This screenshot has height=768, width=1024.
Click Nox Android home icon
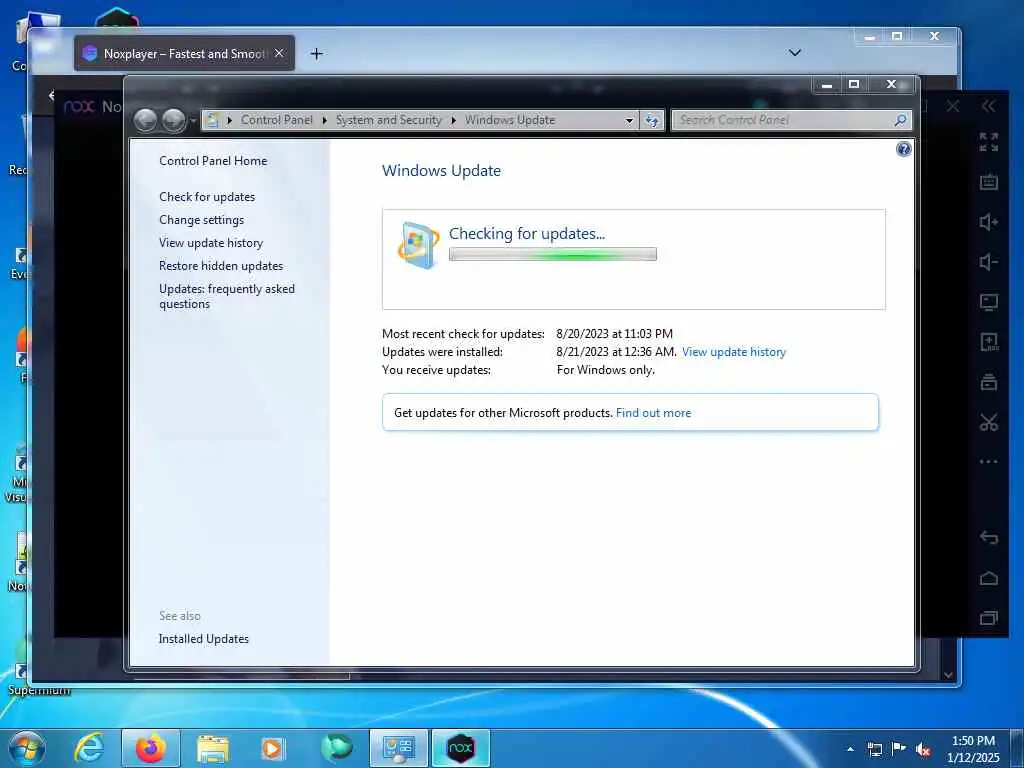[x=989, y=578]
